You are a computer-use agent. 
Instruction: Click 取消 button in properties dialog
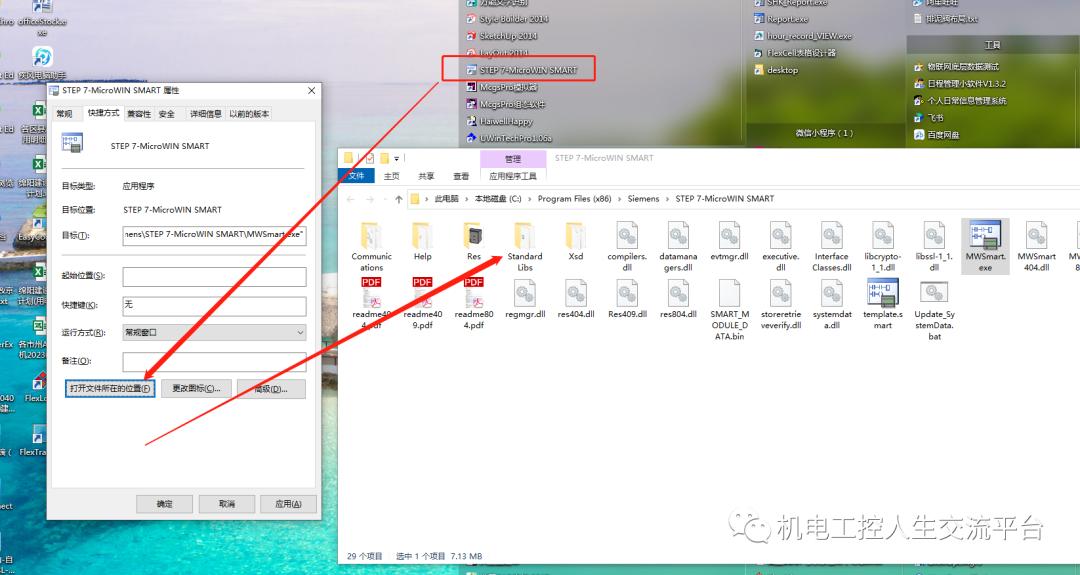227,504
